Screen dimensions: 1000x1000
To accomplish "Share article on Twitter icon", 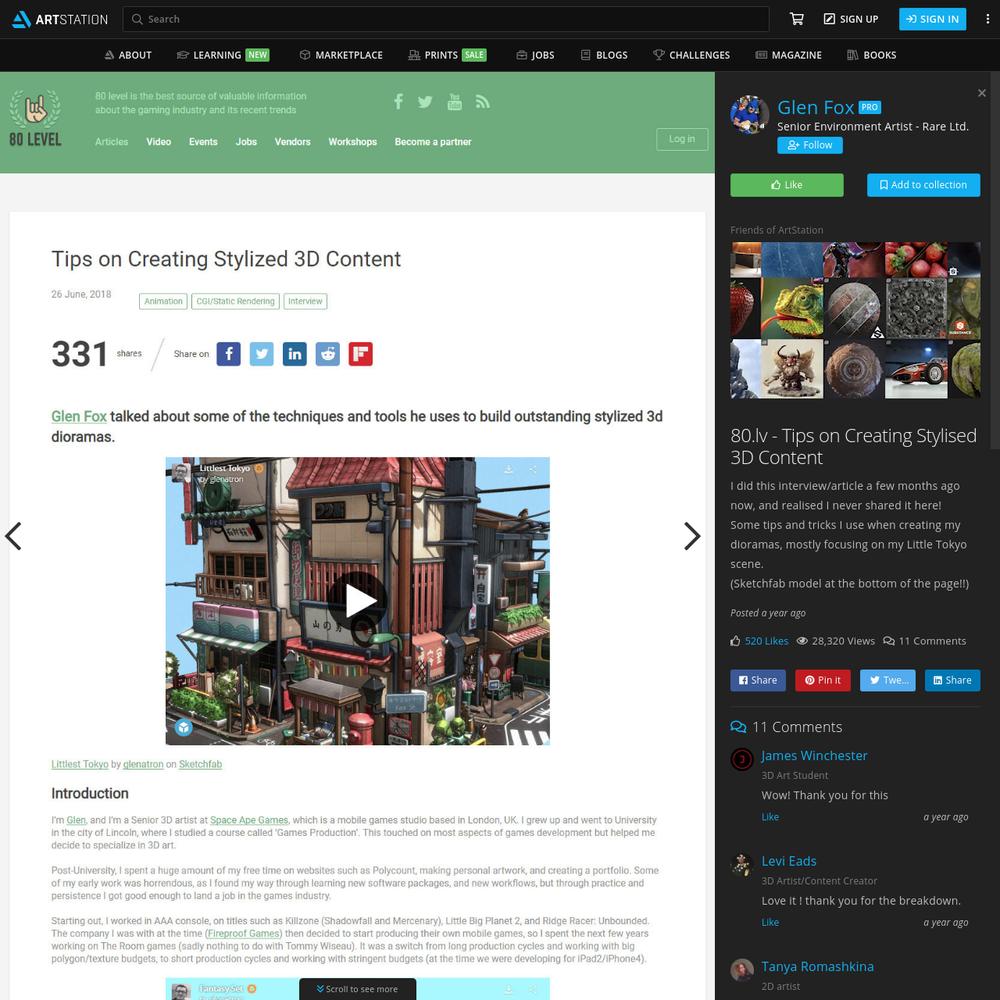I will [x=261, y=354].
